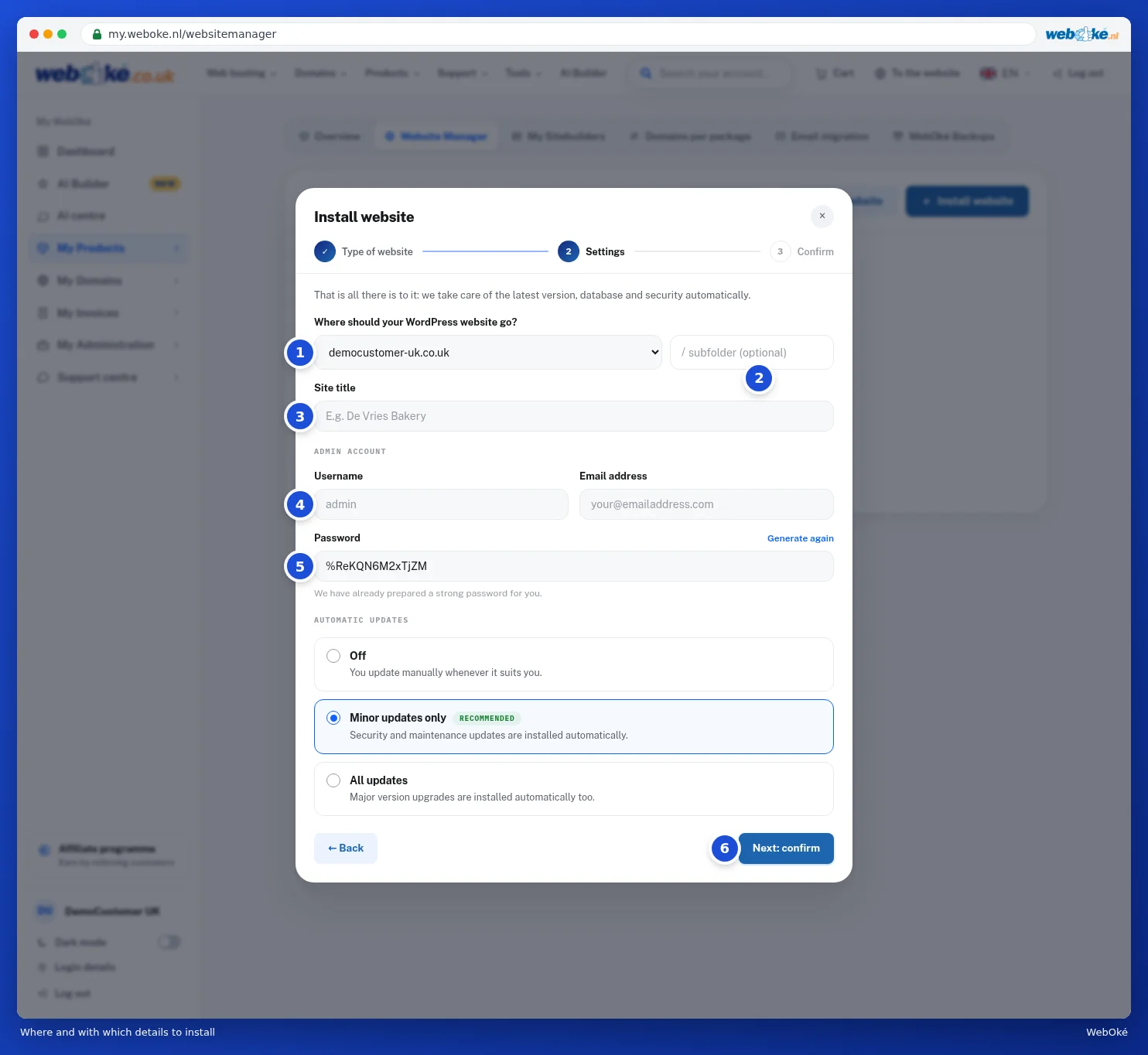
Task: Click the Settings step indicator
Action: click(x=569, y=251)
